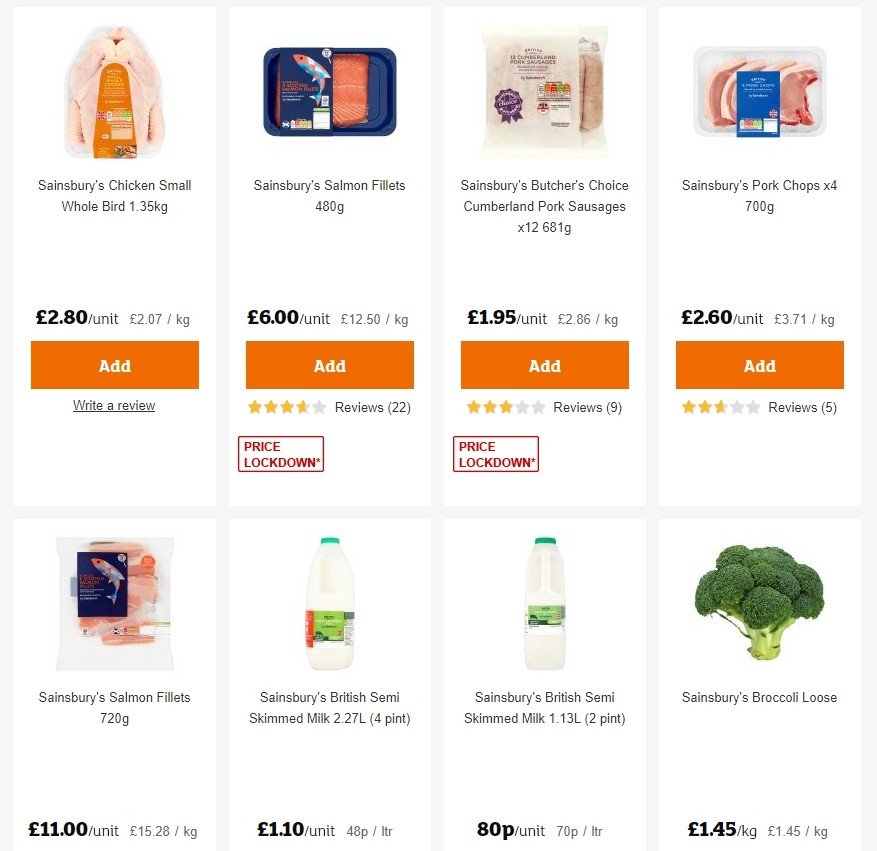Screen dimensions: 877x851
Task: Select the Sainsbury's Broccoli Loose product title
Action: [759, 697]
